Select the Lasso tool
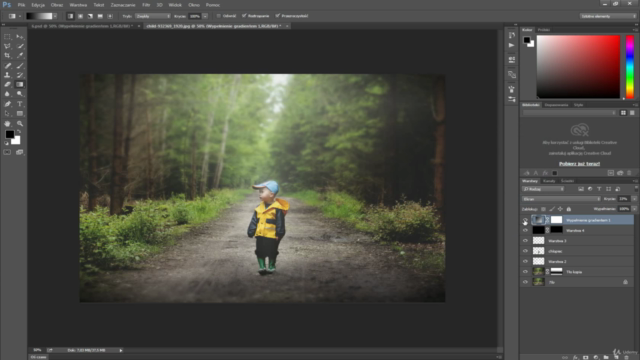The image size is (640, 360). pyautogui.click(x=7, y=46)
